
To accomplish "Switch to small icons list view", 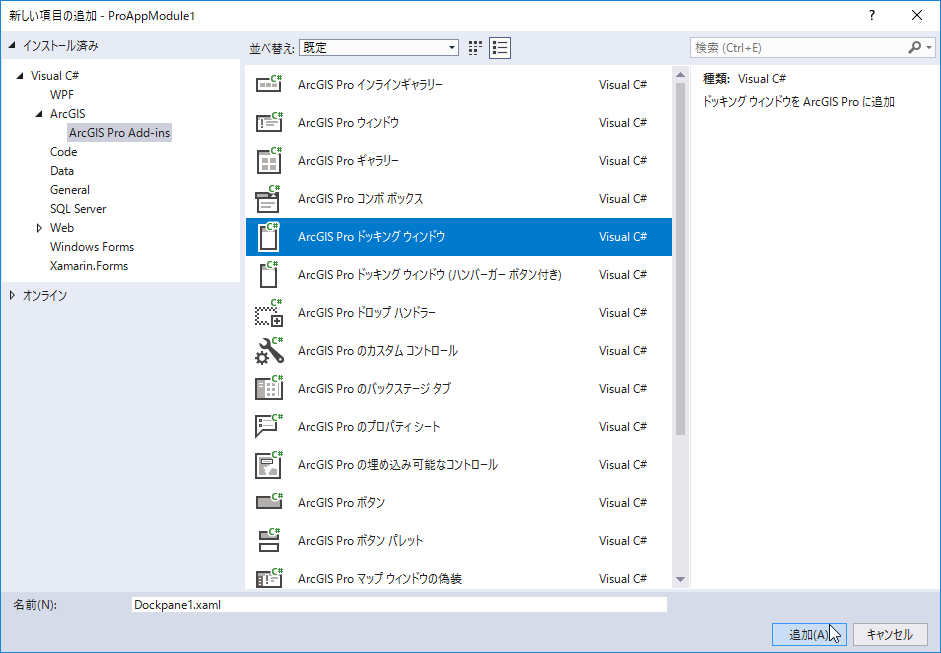I will point(500,48).
